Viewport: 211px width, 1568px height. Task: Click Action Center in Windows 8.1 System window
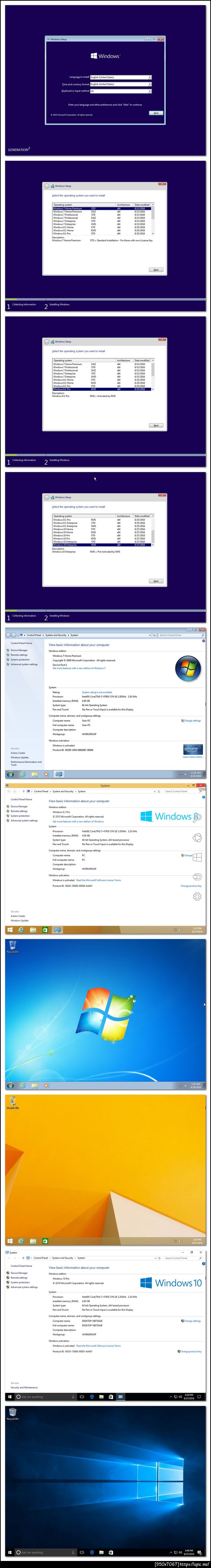[x=18, y=915]
